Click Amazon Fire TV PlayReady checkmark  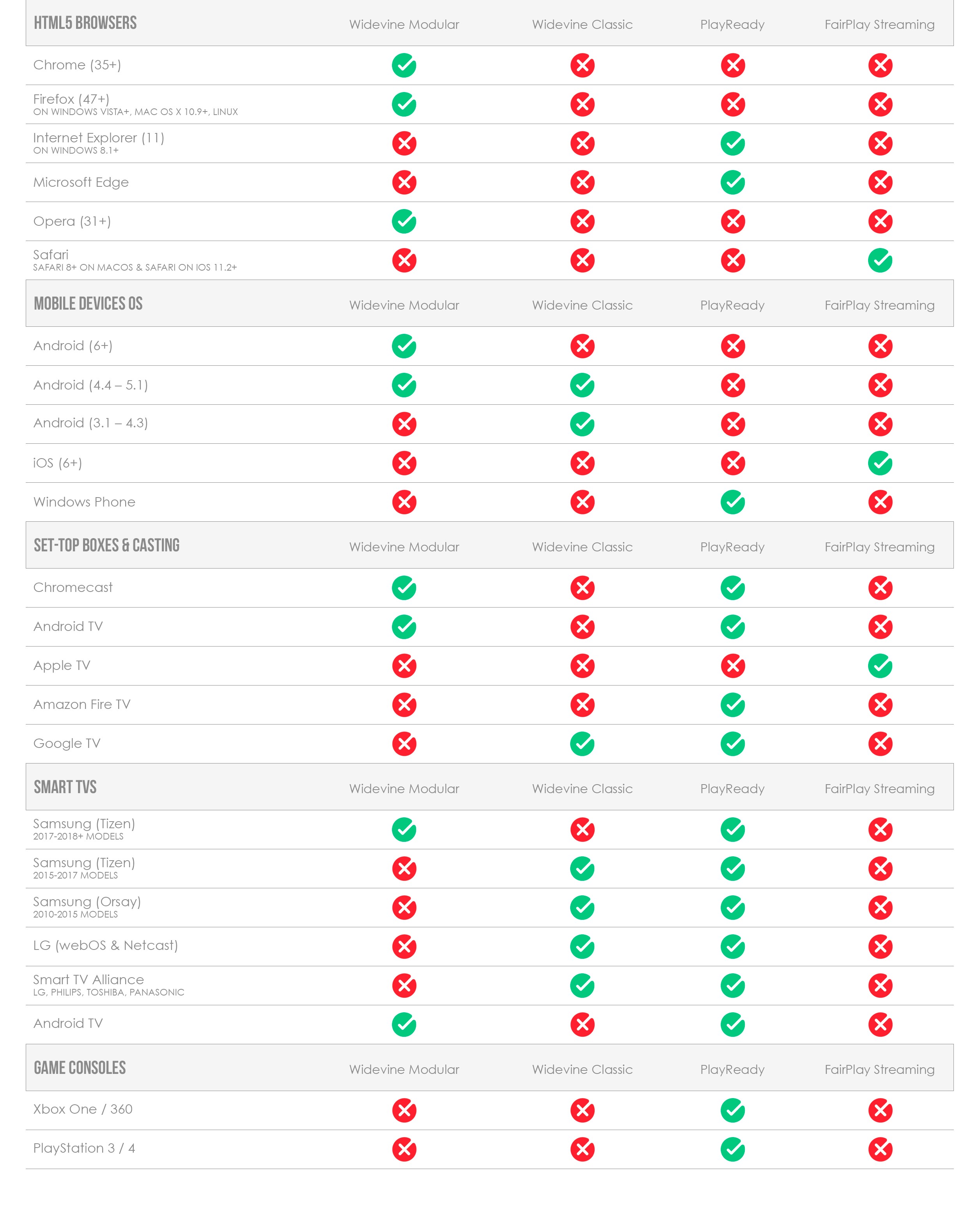click(x=733, y=705)
